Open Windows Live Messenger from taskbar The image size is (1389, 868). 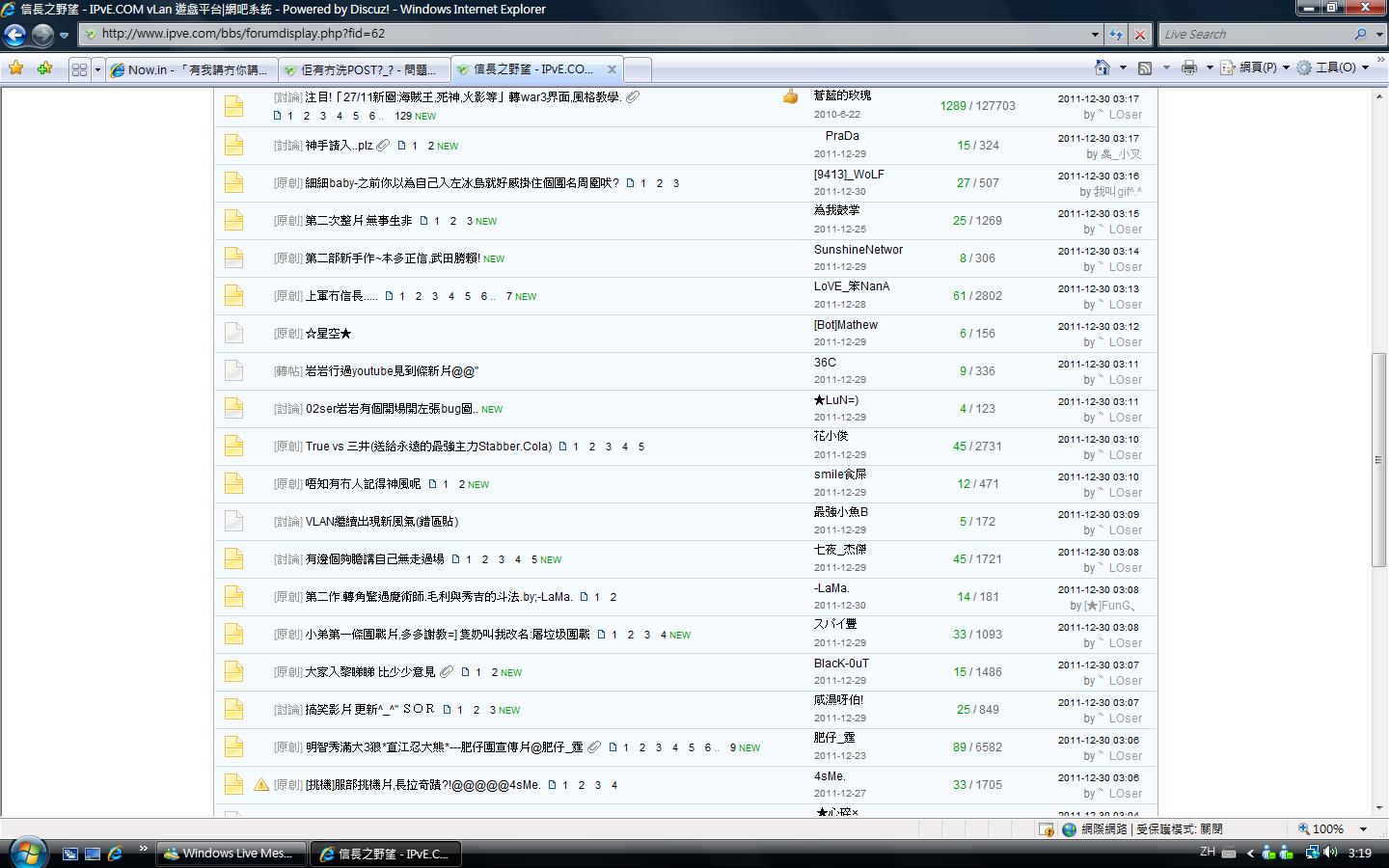click(230, 854)
